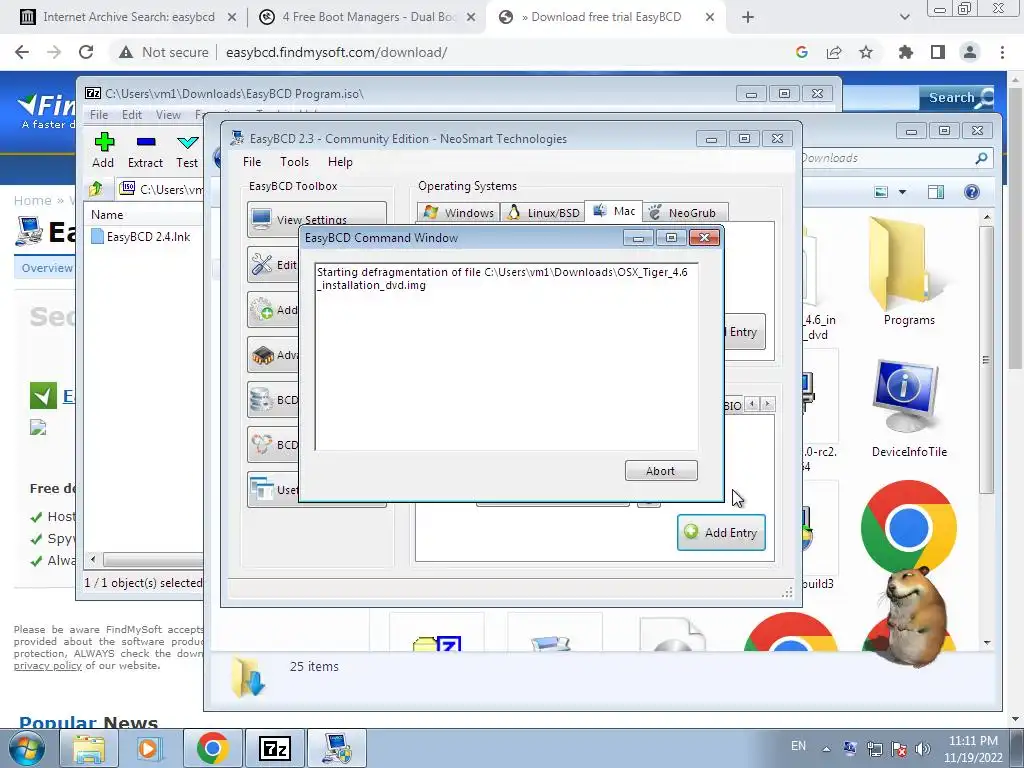Viewport: 1024px width, 768px height.
Task: Click the Name column header in 7-Zip
Action: [x=107, y=215]
